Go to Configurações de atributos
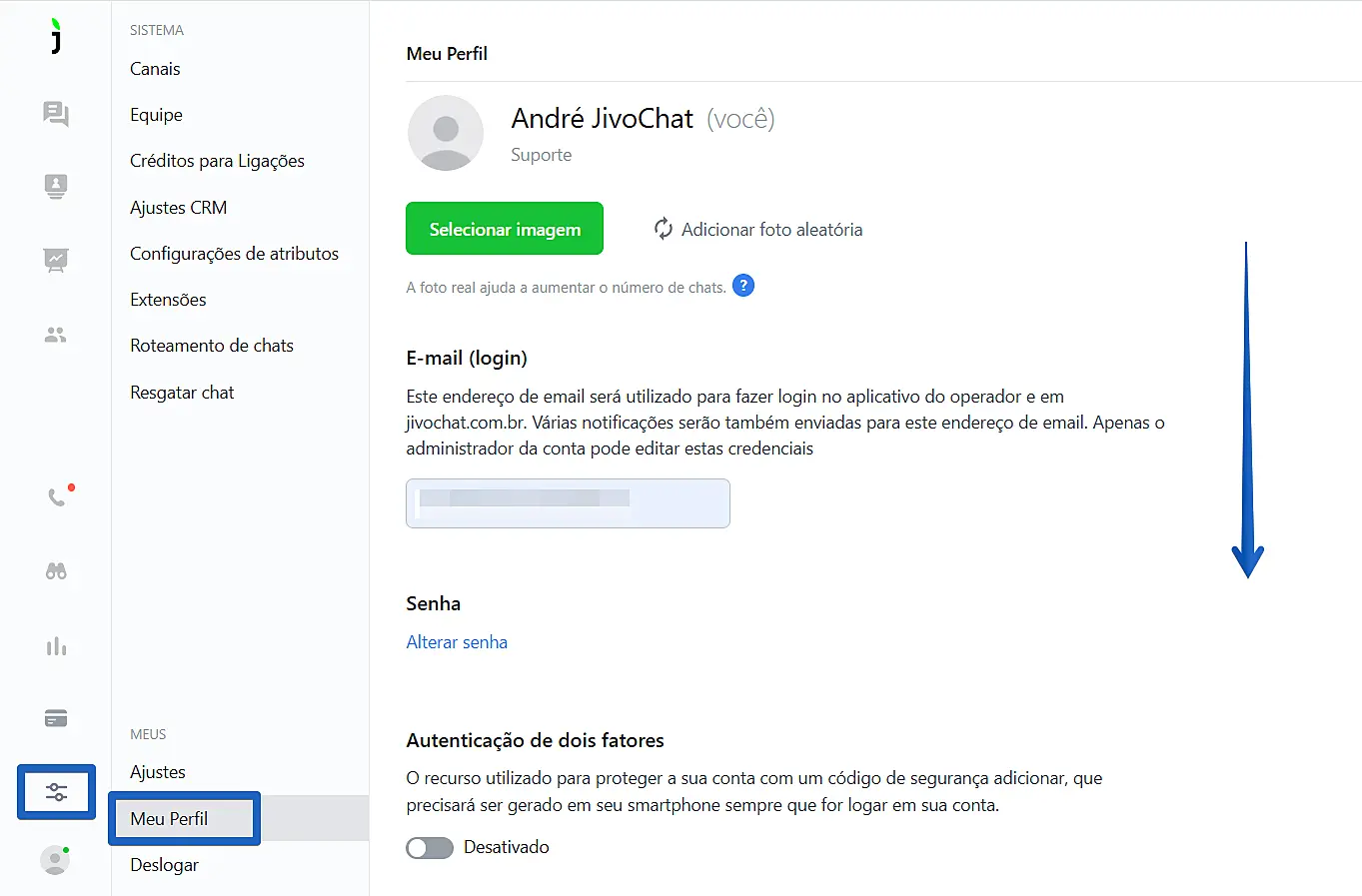 [234, 254]
